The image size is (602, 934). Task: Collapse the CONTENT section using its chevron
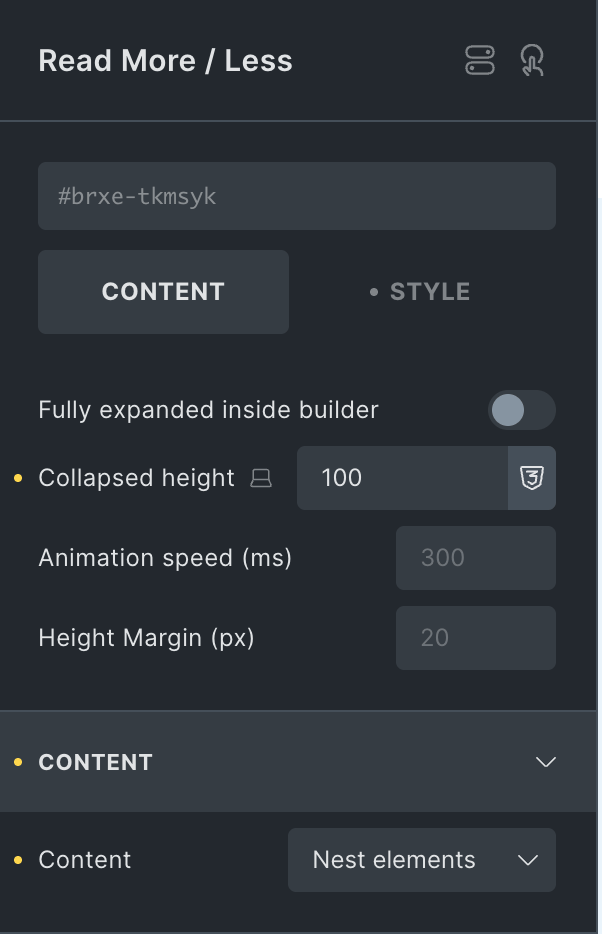[545, 762]
